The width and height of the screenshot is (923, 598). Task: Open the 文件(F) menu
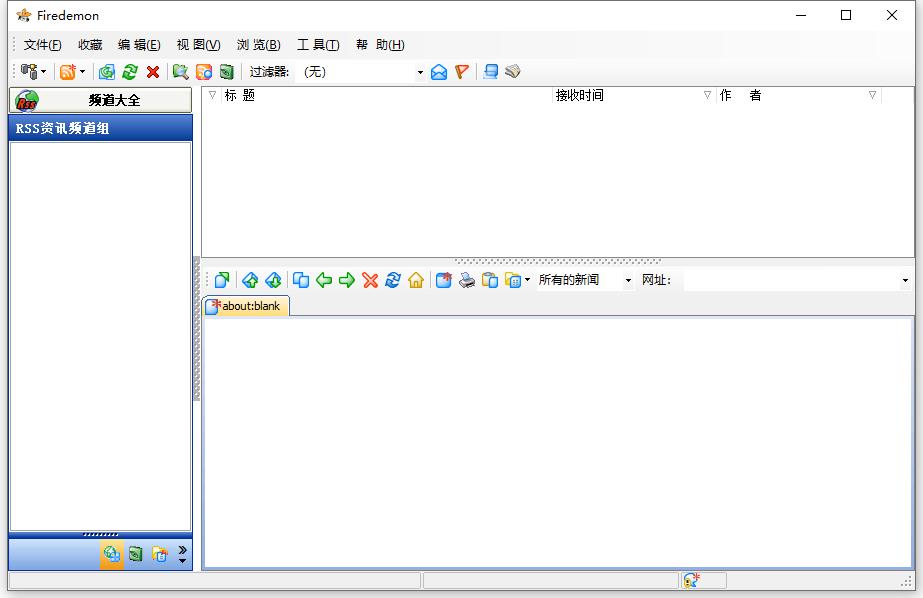42,45
